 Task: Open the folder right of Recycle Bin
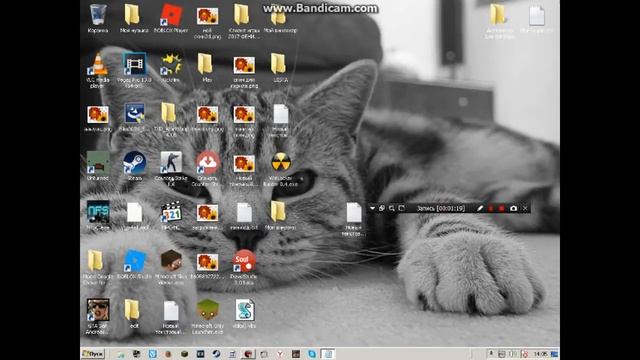point(132,15)
